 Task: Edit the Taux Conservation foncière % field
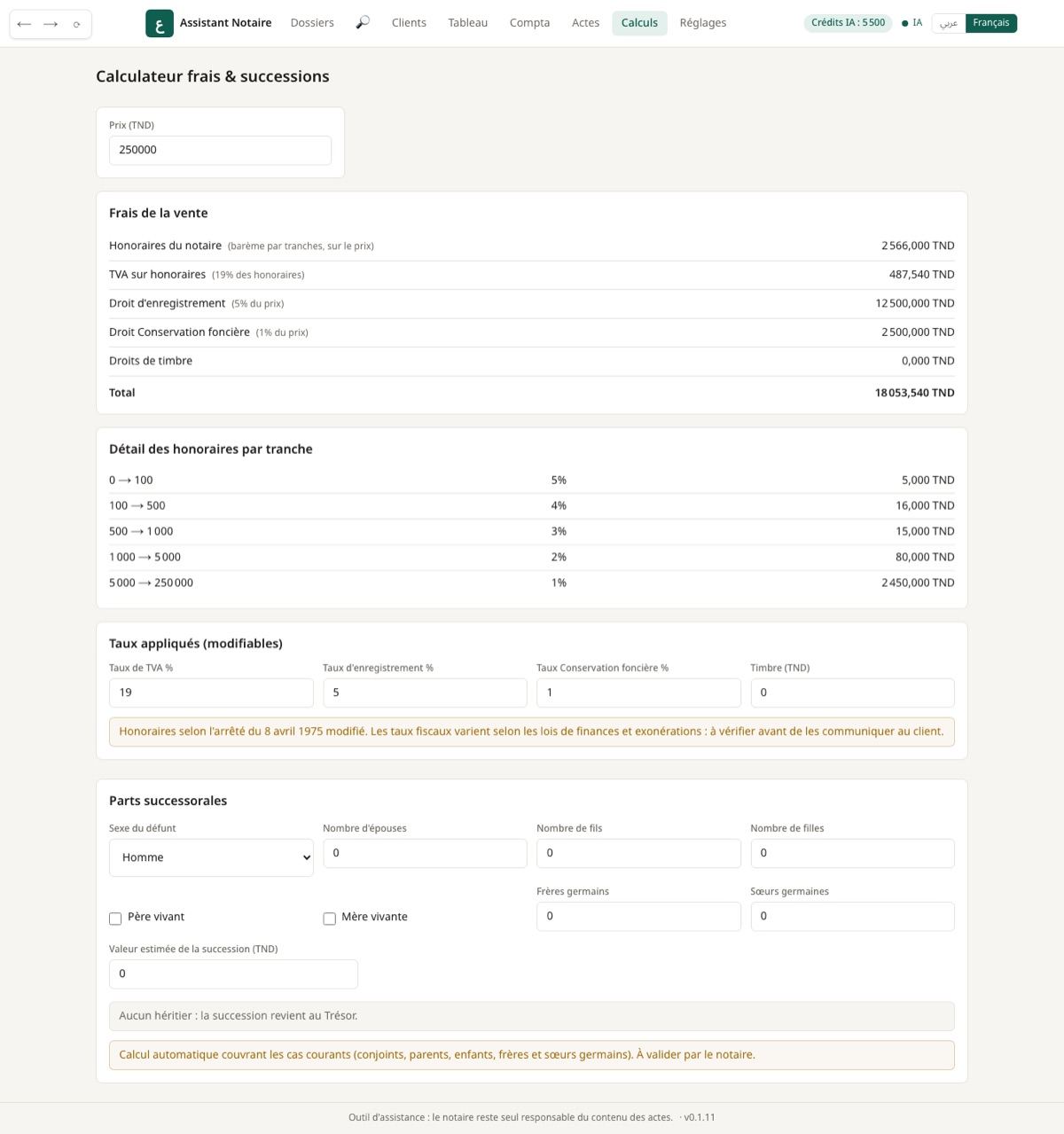(x=638, y=692)
